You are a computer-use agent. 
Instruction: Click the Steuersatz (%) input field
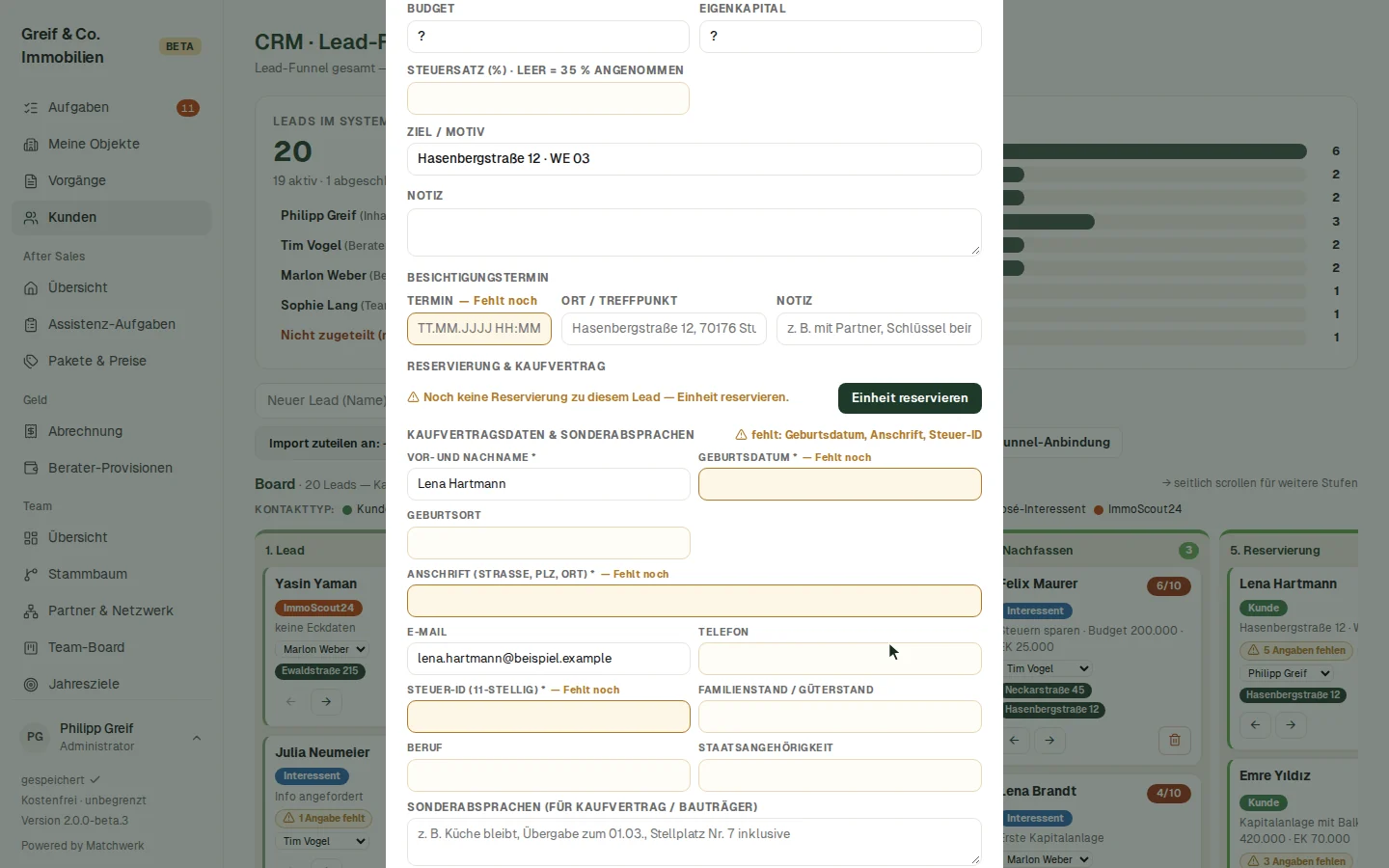point(548,98)
